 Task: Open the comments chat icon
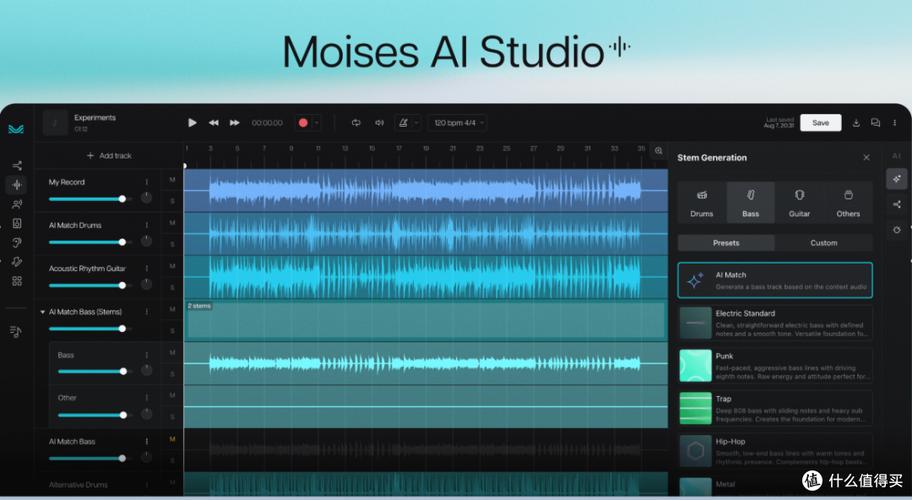pos(875,123)
